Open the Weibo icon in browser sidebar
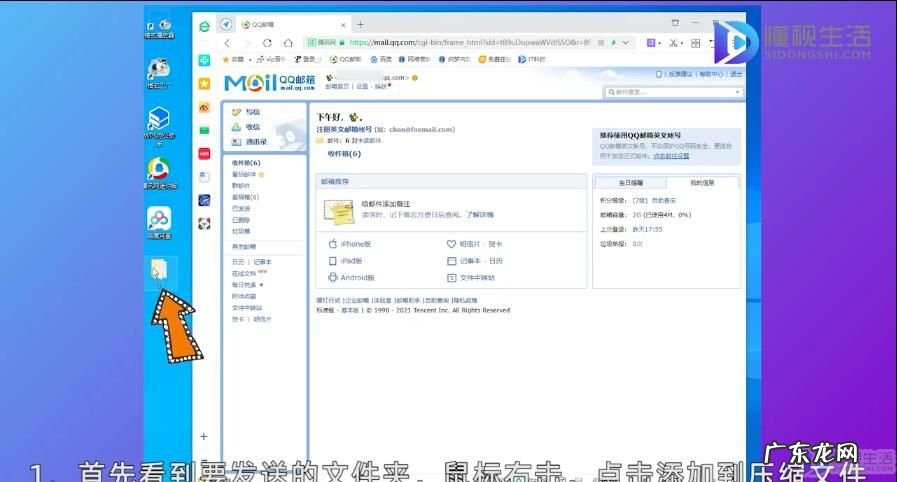Screen dimensions: 897x482 click(204, 107)
